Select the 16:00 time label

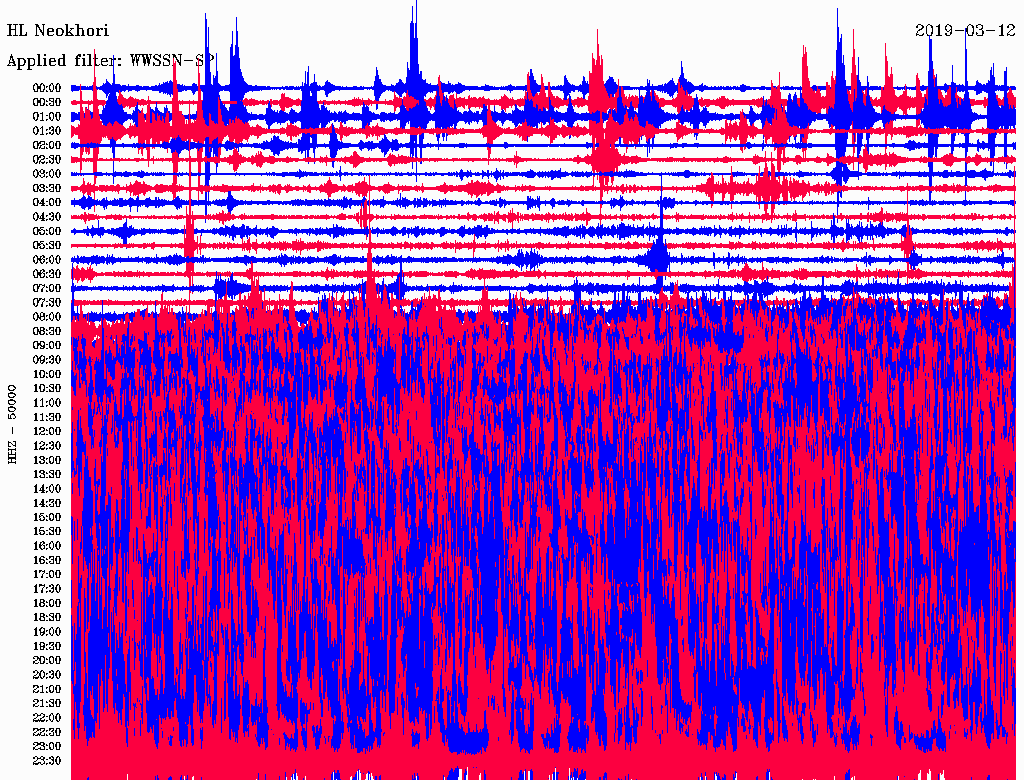click(x=47, y=546)
